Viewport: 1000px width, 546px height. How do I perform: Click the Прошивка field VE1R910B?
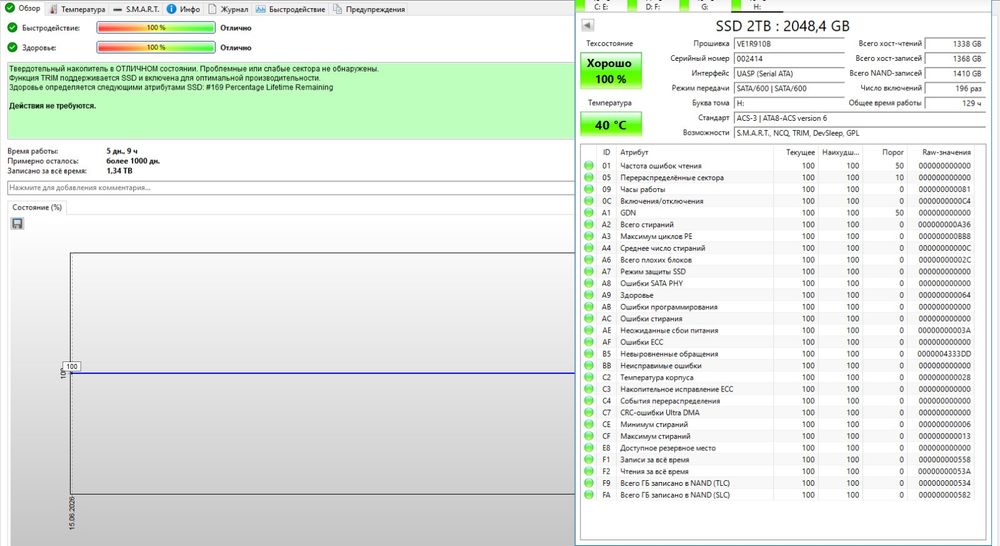pyautogui.click(x=789, y=44)
